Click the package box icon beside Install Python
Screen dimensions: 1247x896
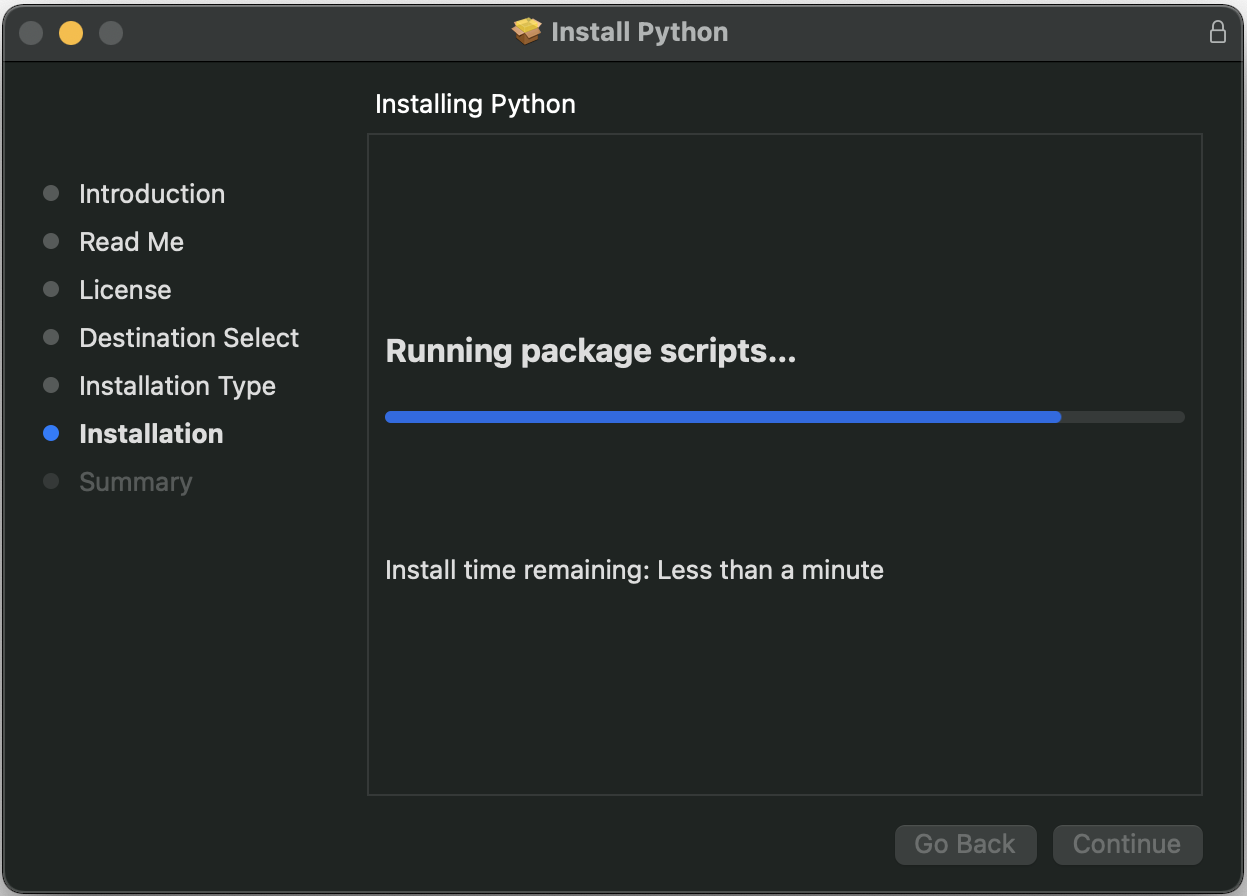[x=527, y=32]
